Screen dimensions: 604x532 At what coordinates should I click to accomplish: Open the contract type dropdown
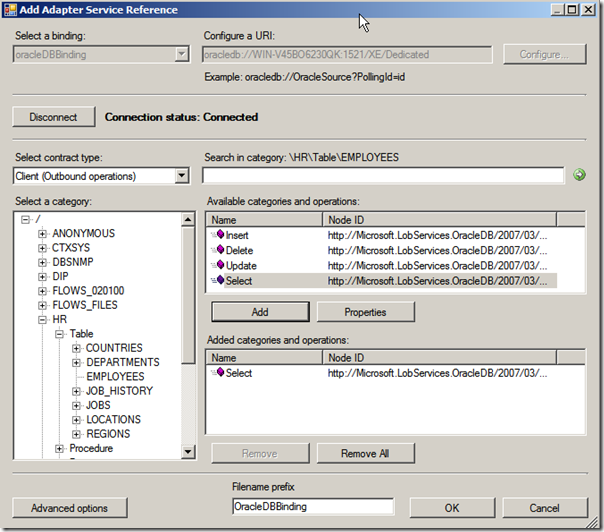pos(181,176)
